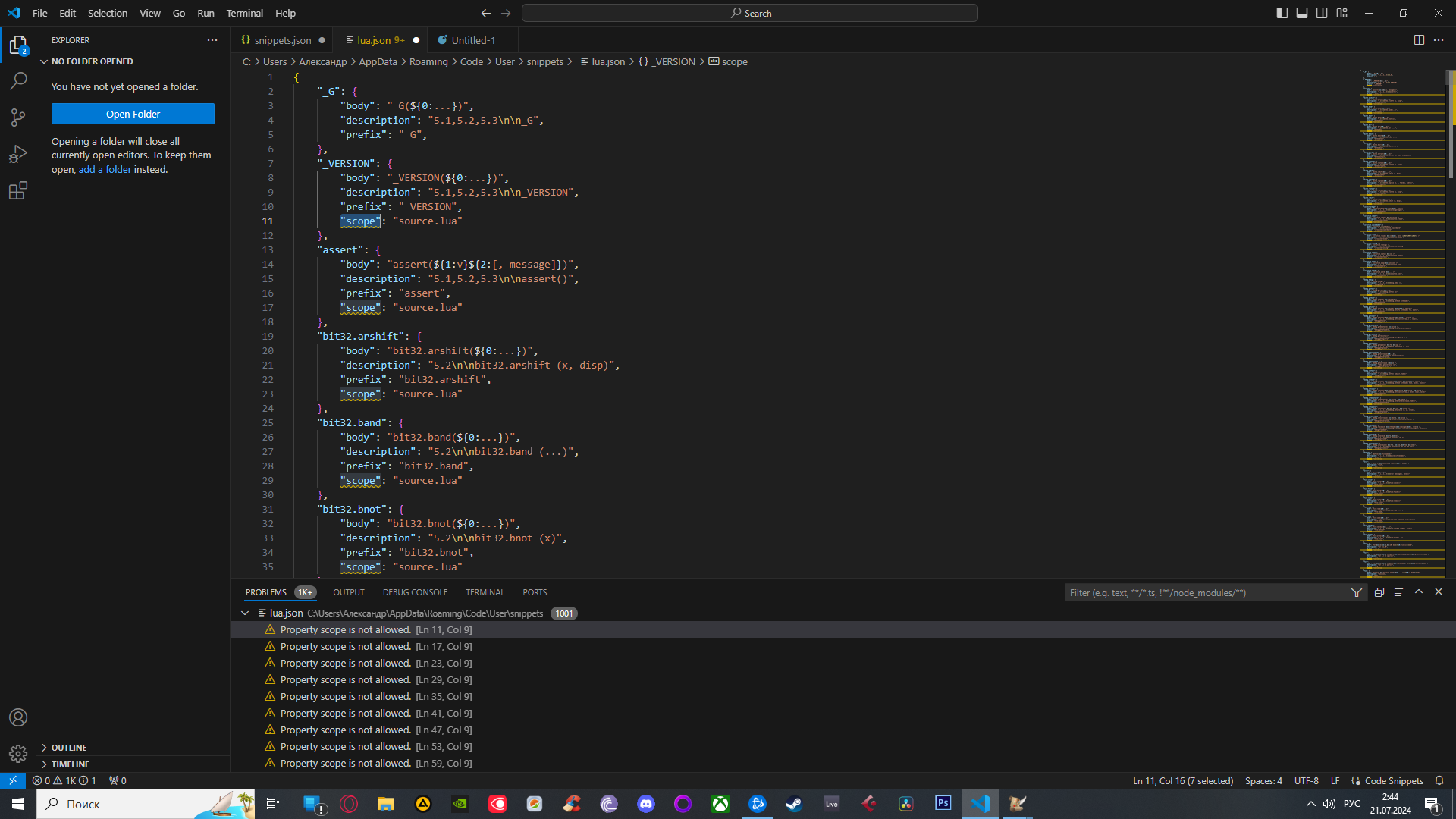Image resolution: width=1456 pixels, height=819 pixels.
Task: Click the add a folder link
Action: [105, 169]
